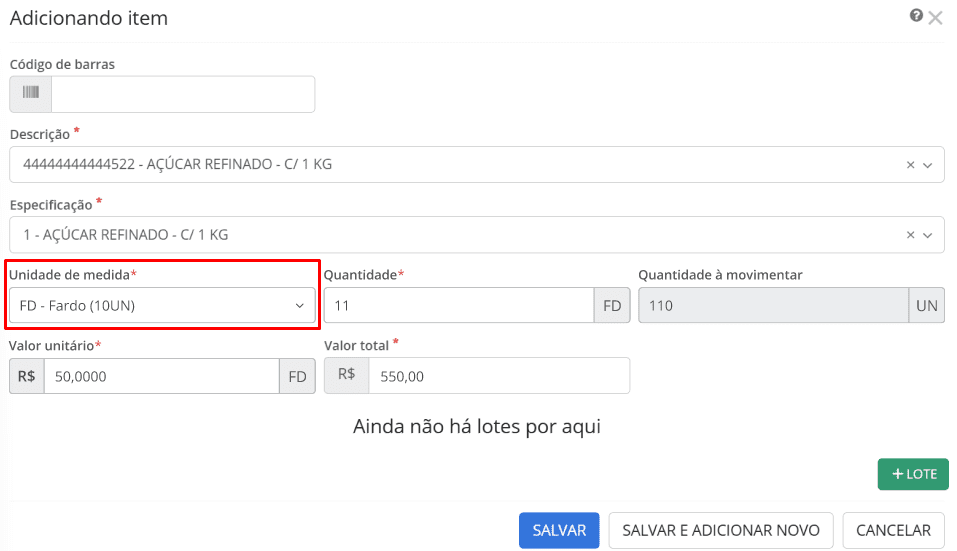
Task: Click the Valor total field with 550,00
Action: click(x=499, y=376)
